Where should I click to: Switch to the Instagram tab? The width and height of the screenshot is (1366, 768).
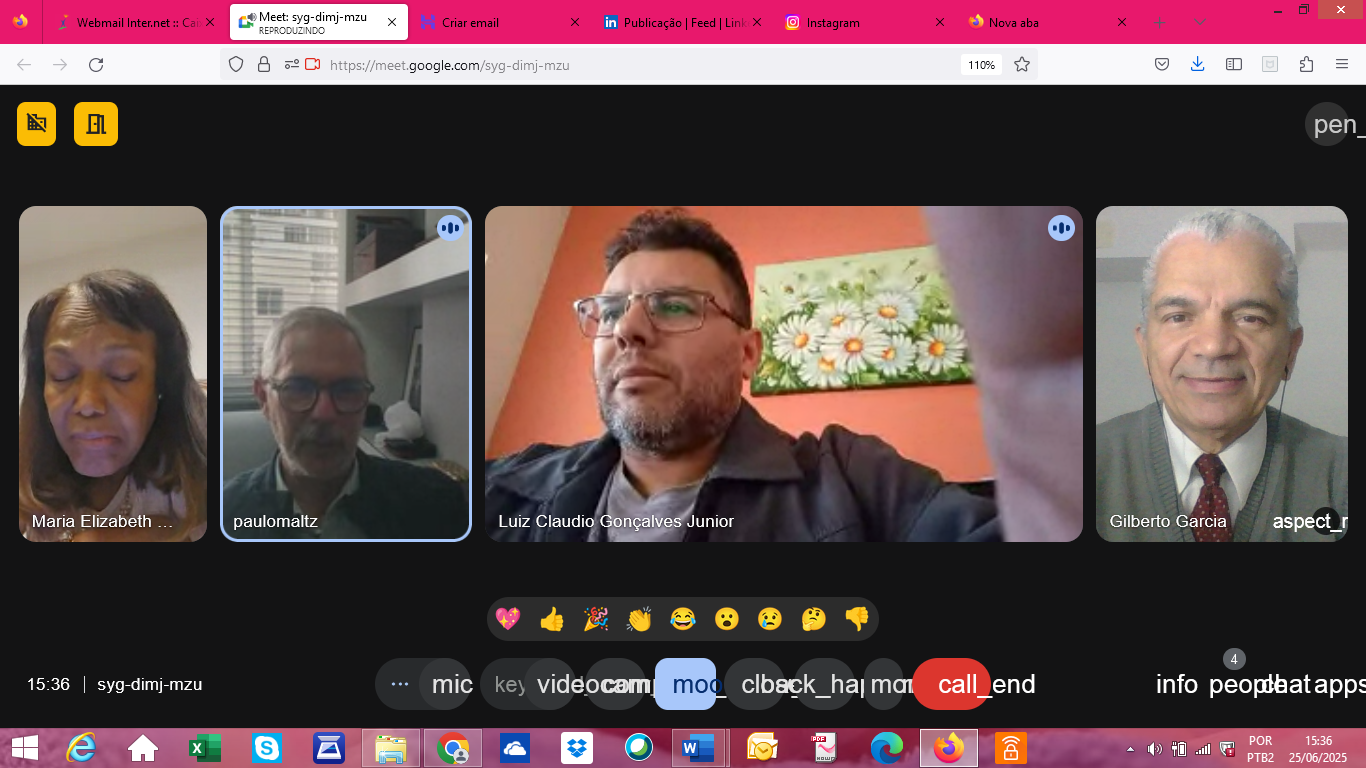(833, 22)
